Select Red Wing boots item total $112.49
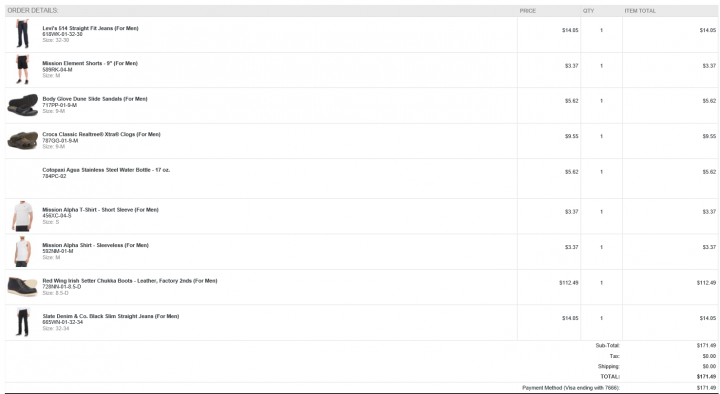This screenshot has width=720, height=394. click(x=706, y=283)
